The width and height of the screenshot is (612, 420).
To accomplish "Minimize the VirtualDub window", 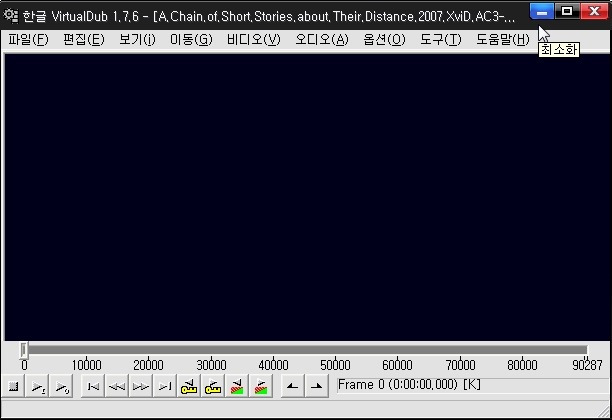I will (542, 11).
